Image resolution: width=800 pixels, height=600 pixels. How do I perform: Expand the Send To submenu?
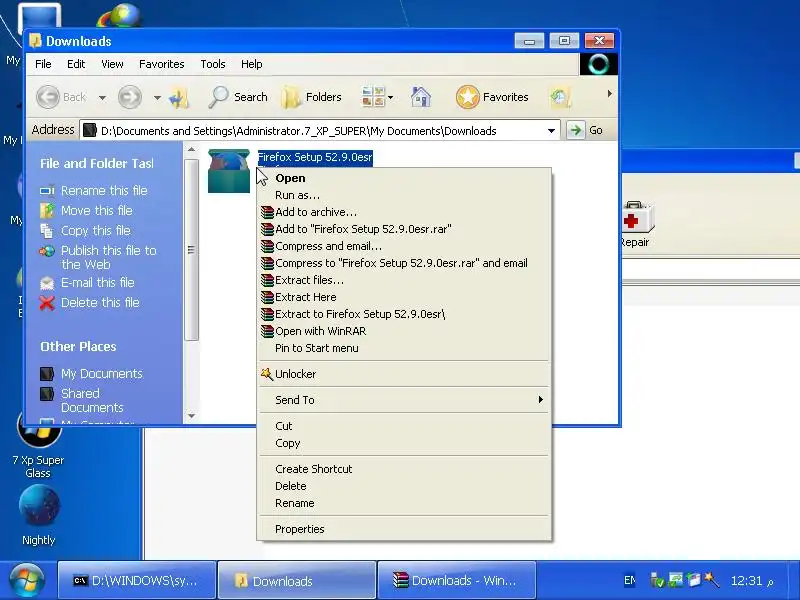point(404,400)
